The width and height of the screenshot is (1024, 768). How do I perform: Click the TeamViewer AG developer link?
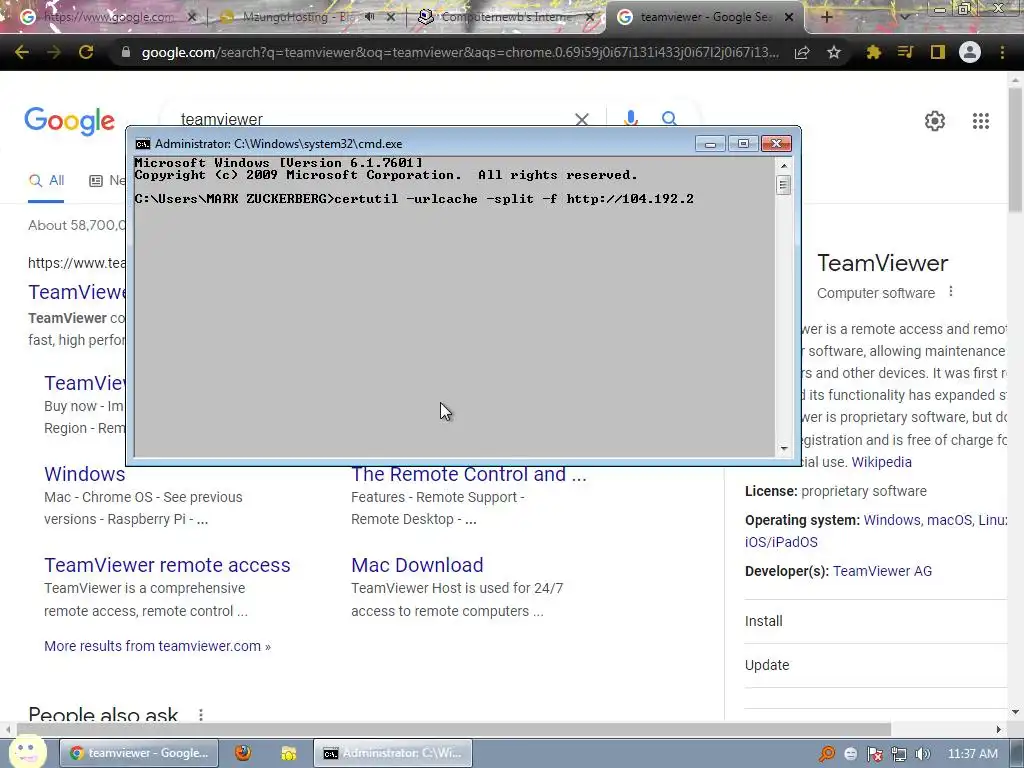tap(882, 571)
